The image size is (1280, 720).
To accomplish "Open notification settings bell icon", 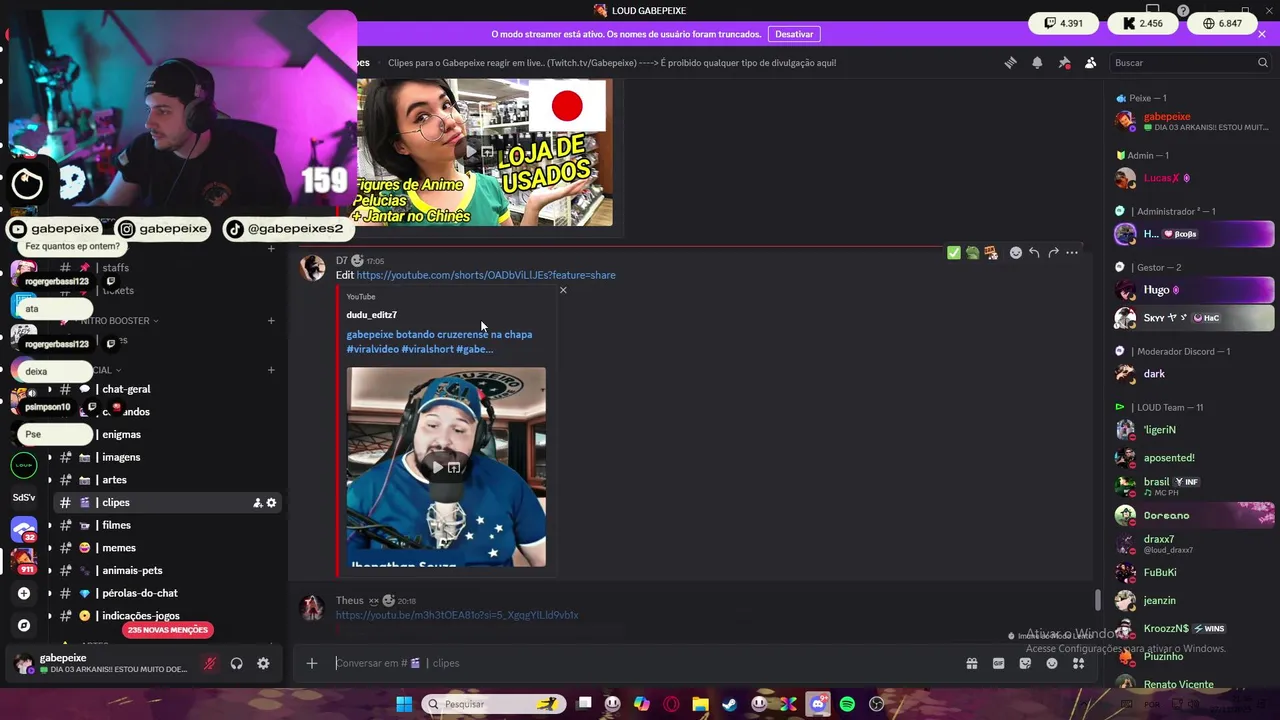I will 1037,62.
